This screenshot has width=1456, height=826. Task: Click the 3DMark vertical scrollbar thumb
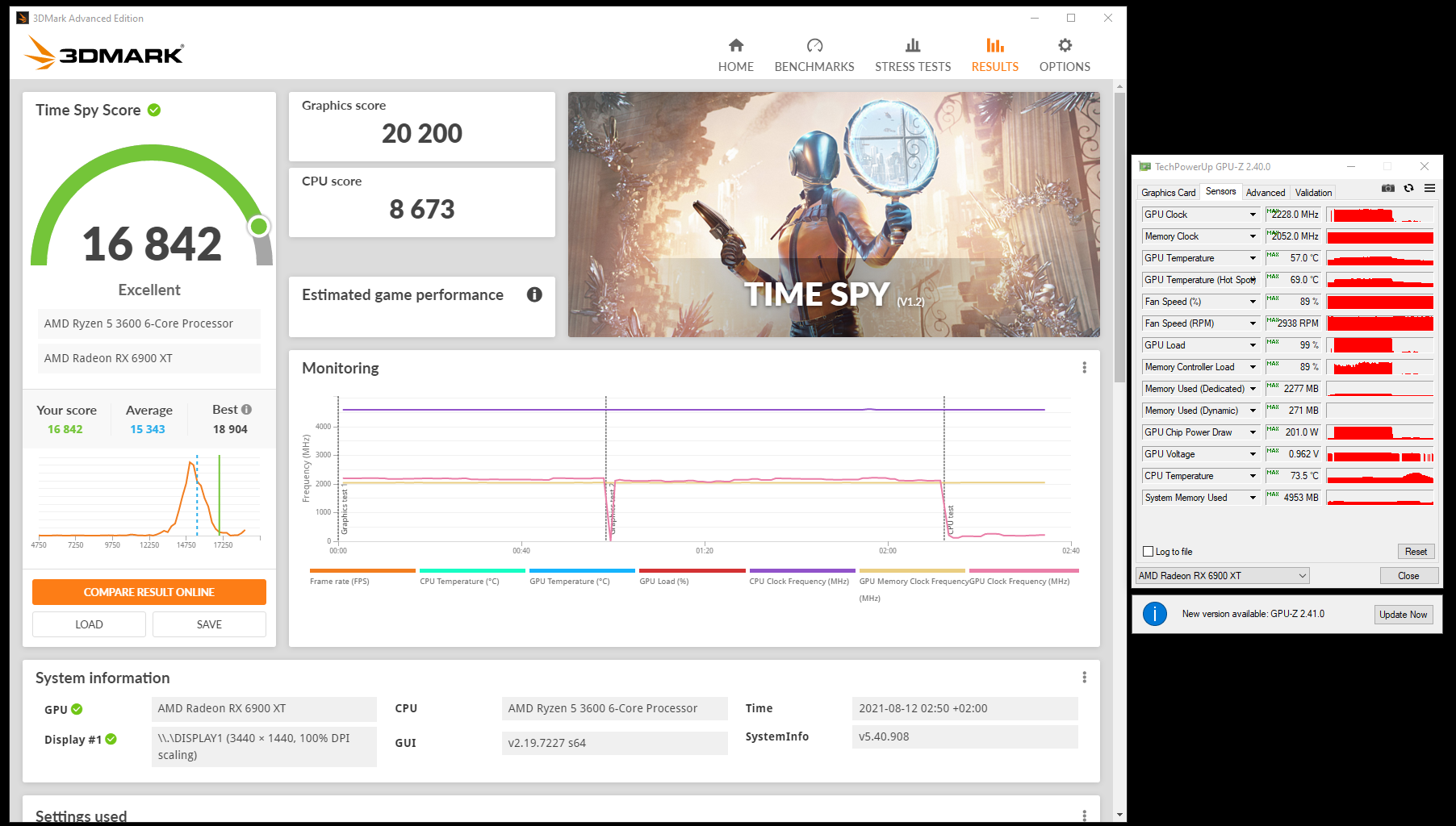tap(1119, 237)
